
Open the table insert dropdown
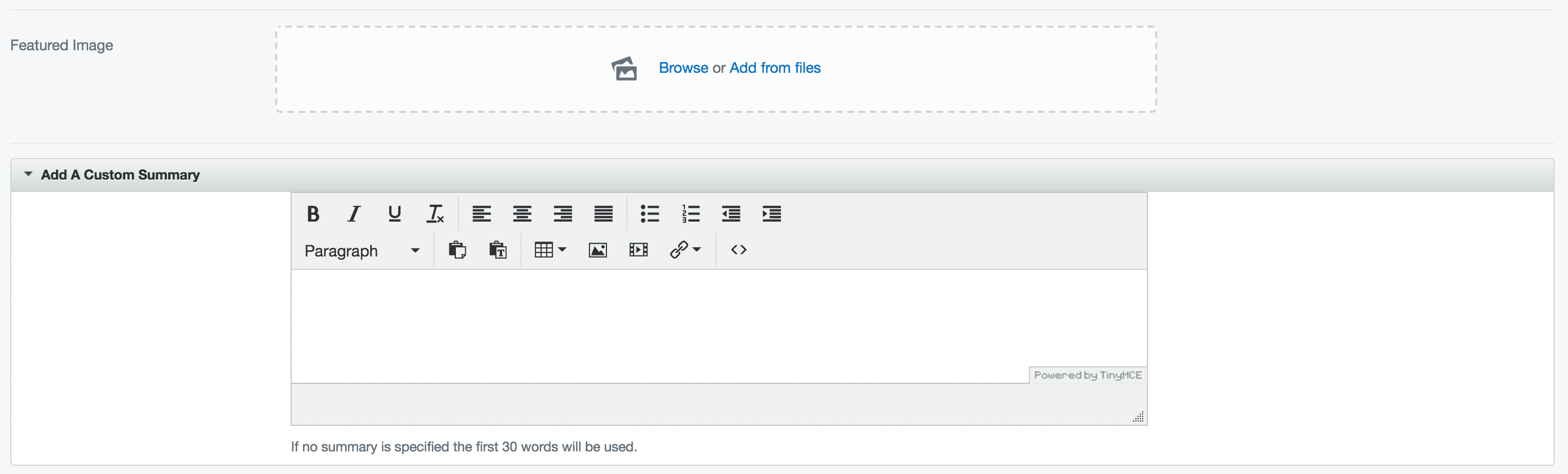click(550, 250)
